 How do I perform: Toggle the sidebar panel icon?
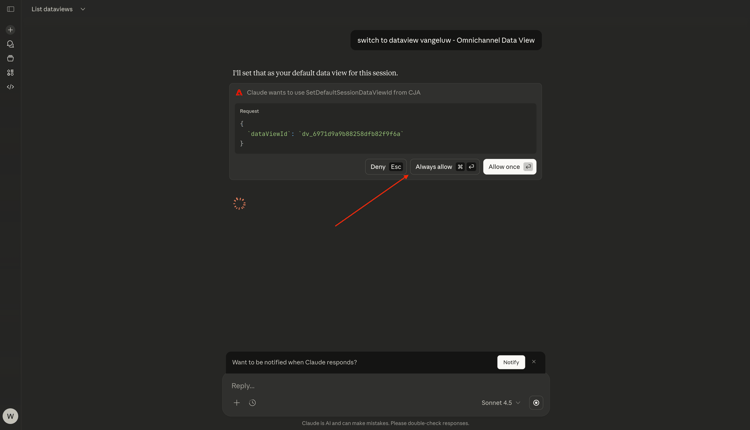tap(11, 9)
